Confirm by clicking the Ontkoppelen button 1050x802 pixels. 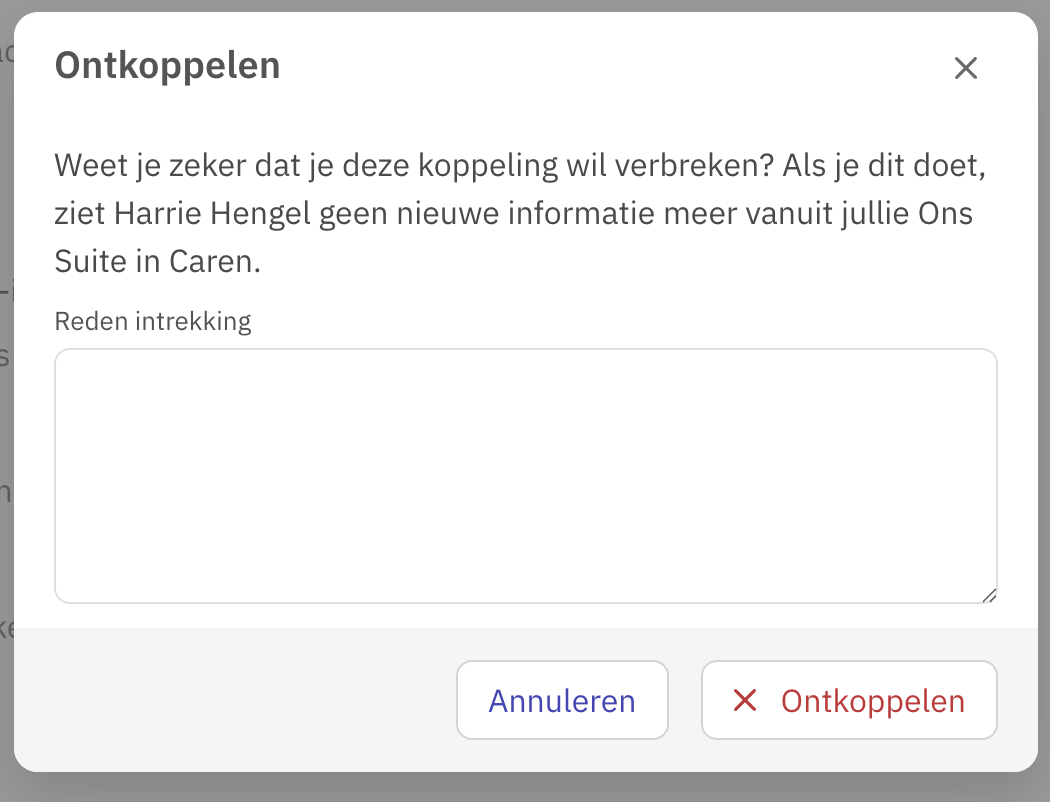pyautogui.click(x=848, y=700)
